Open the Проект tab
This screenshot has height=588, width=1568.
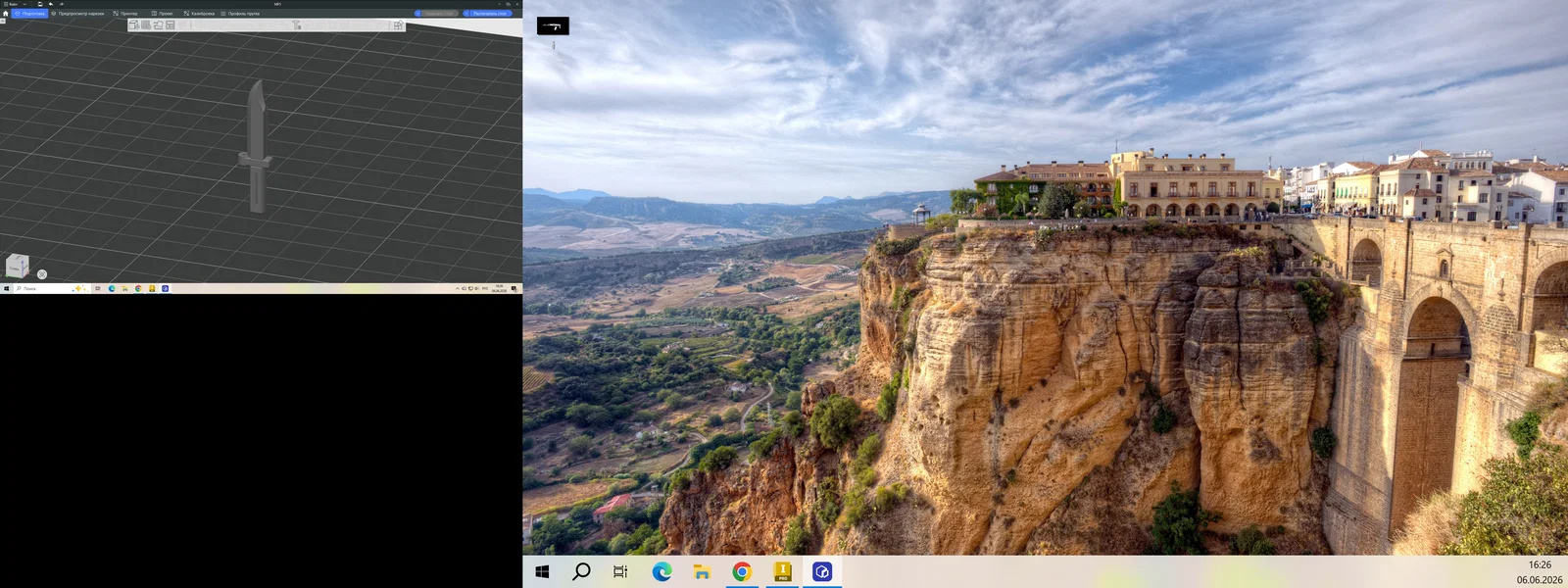(x=162, y=14)
